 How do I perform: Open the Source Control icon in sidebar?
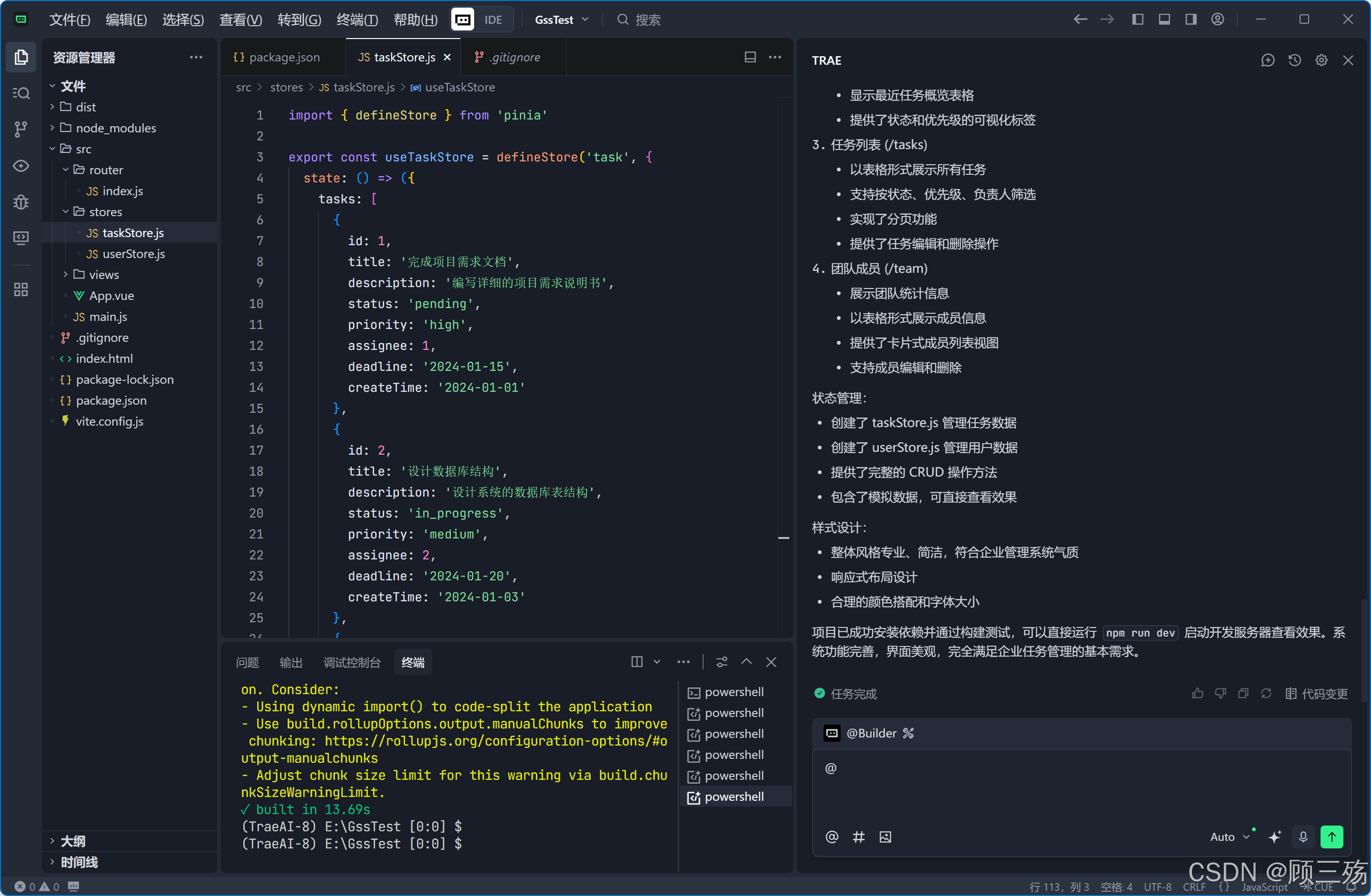coord(21,129)
